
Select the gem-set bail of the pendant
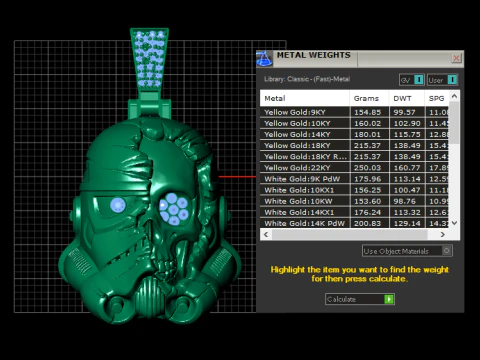point(149,58)
